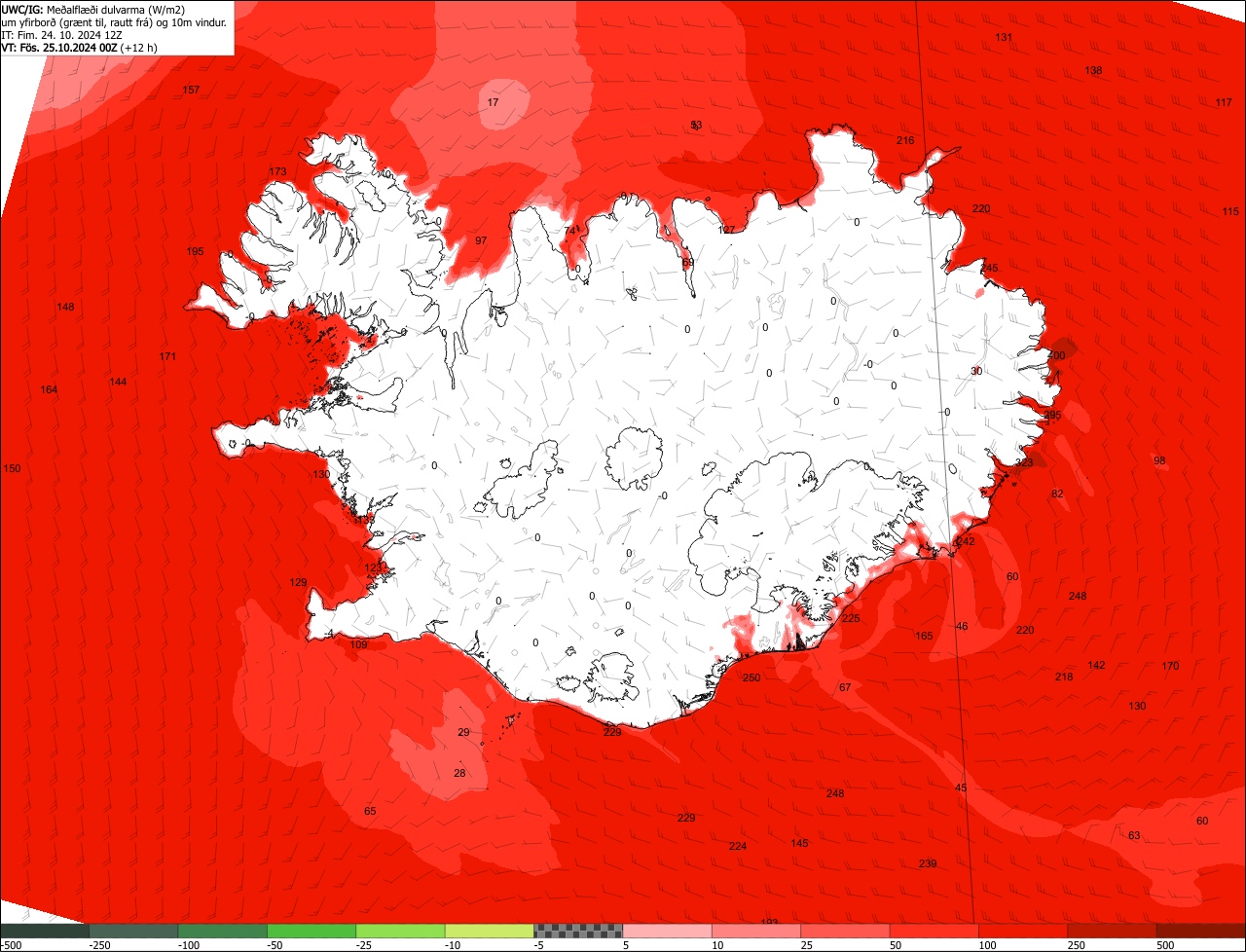Click the map value 127 on the north coast
The width and height of the screenshot is (1246, 952).
tap(726, 230)
